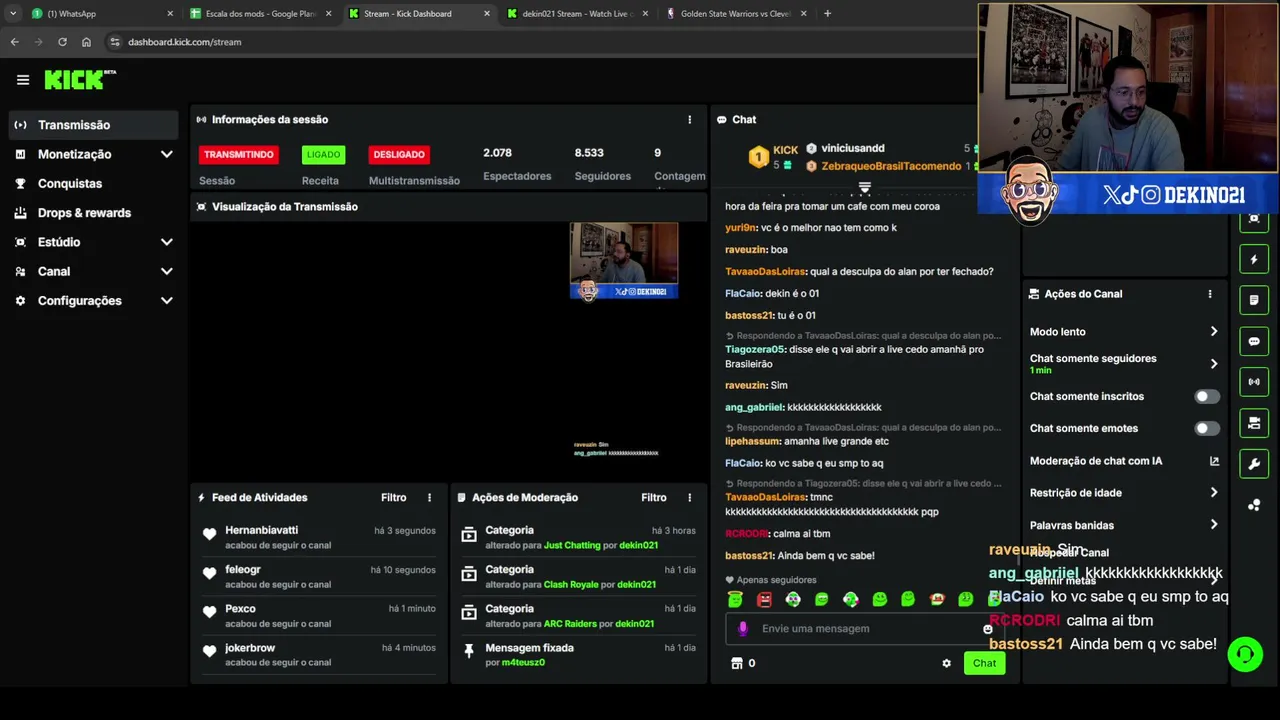Reload the browser page
This screenshot has height=720, width=1280.
point(62,42)
